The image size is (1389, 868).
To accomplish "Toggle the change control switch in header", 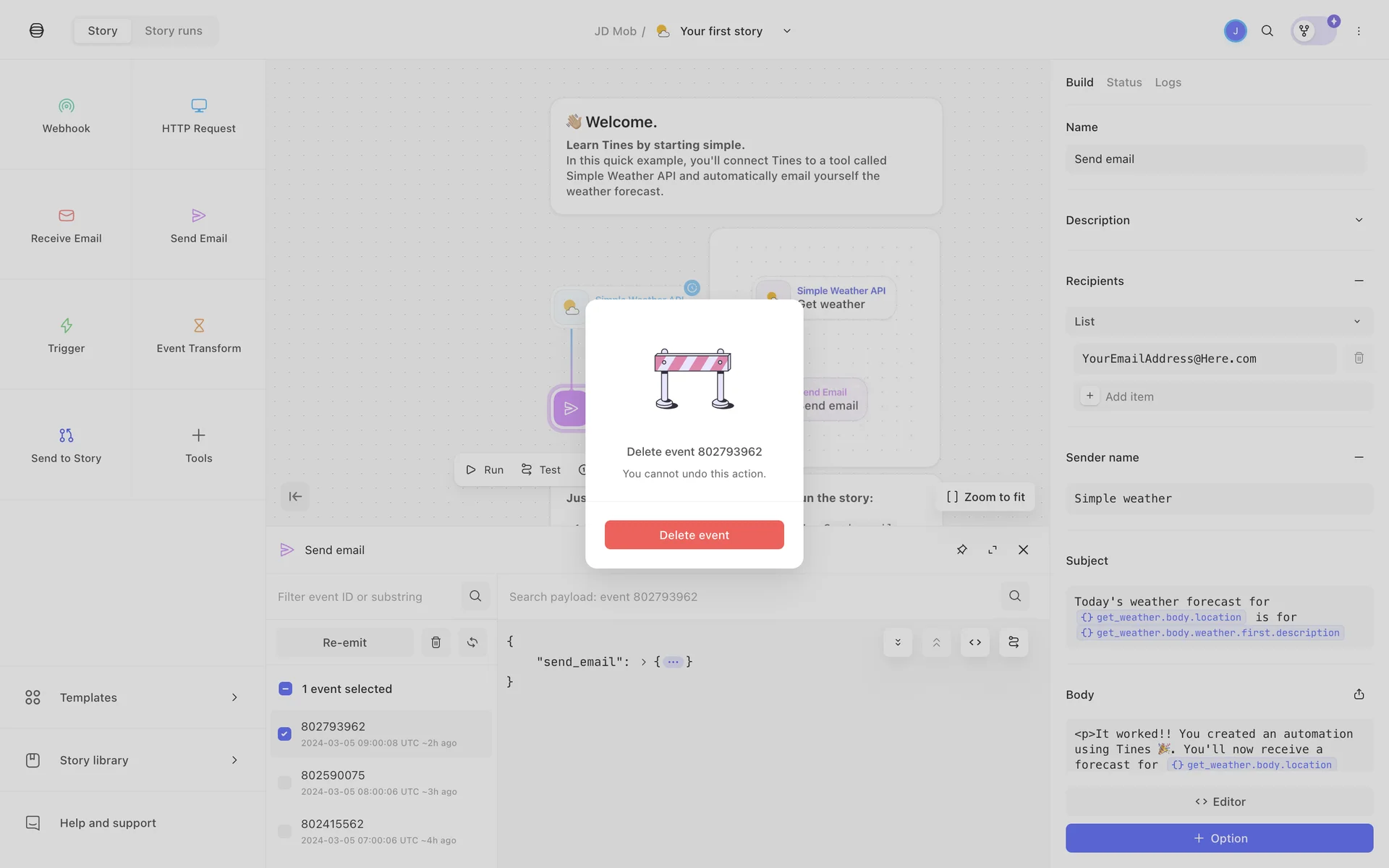I will 1314,31.
